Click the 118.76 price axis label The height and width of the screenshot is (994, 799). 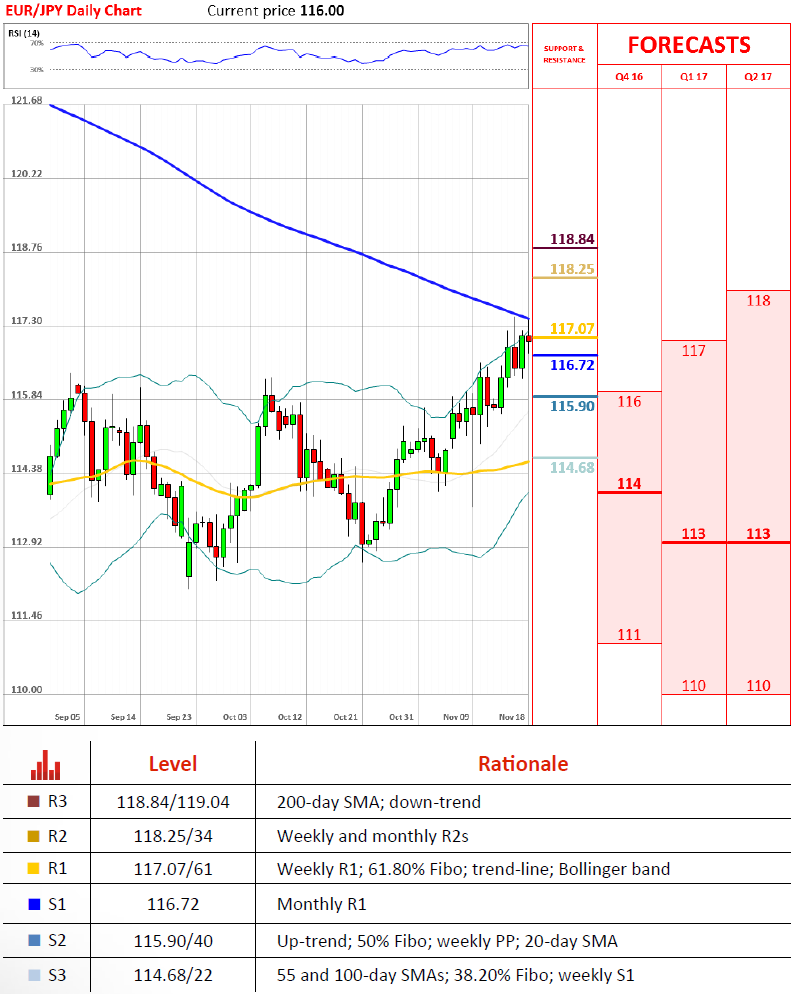pos(27,247)
